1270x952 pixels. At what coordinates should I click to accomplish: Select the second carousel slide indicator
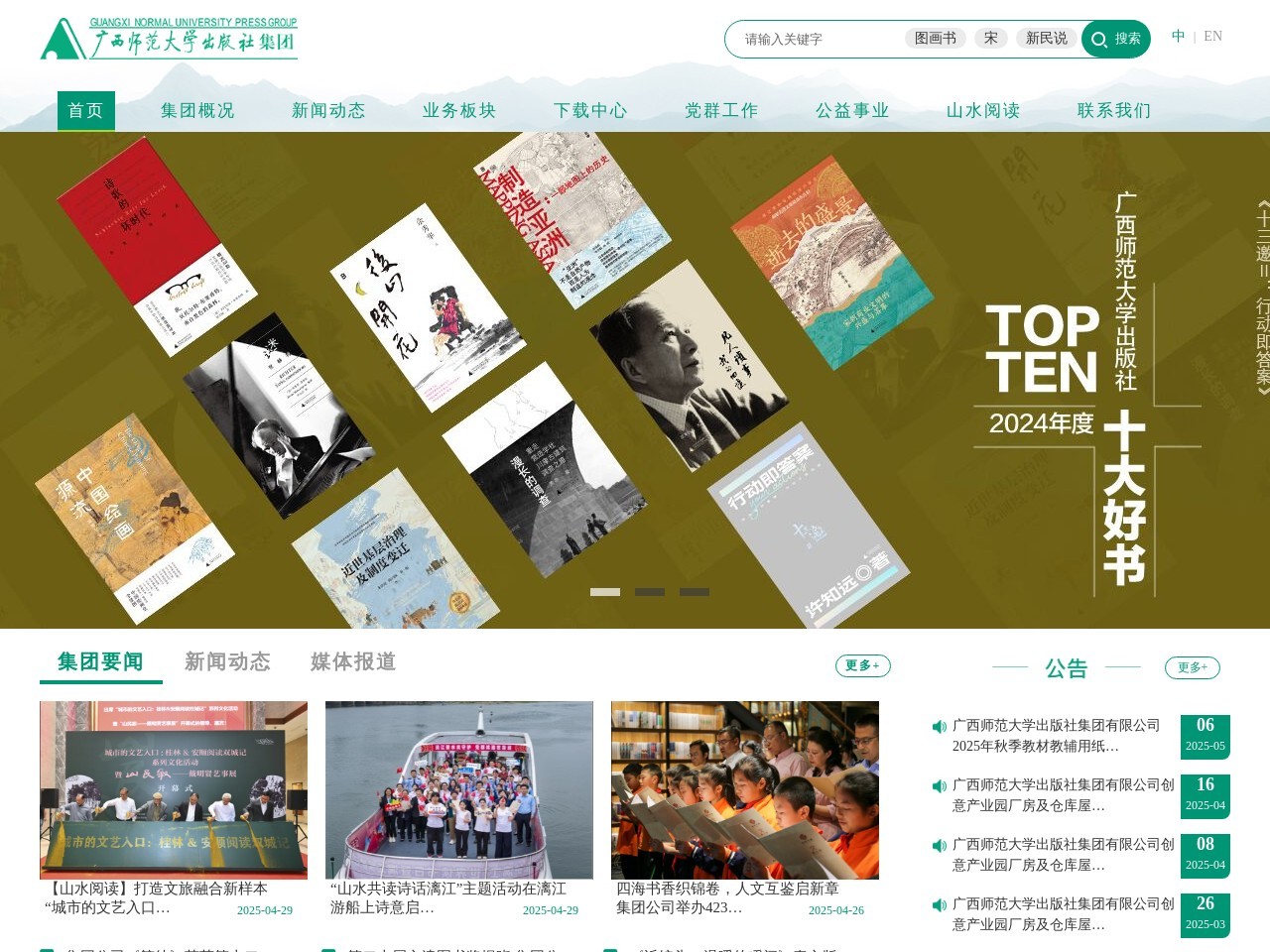(x=650, y=592)
